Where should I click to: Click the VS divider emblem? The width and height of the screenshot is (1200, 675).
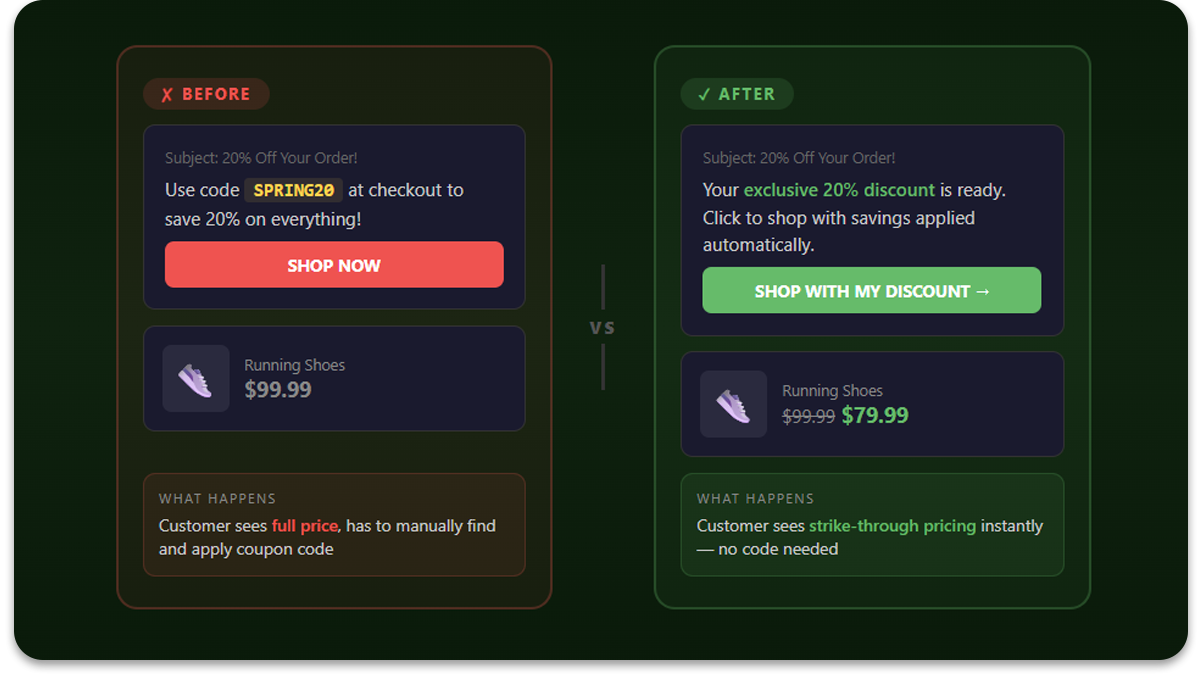pyautogui.click(x=604, y=327)
